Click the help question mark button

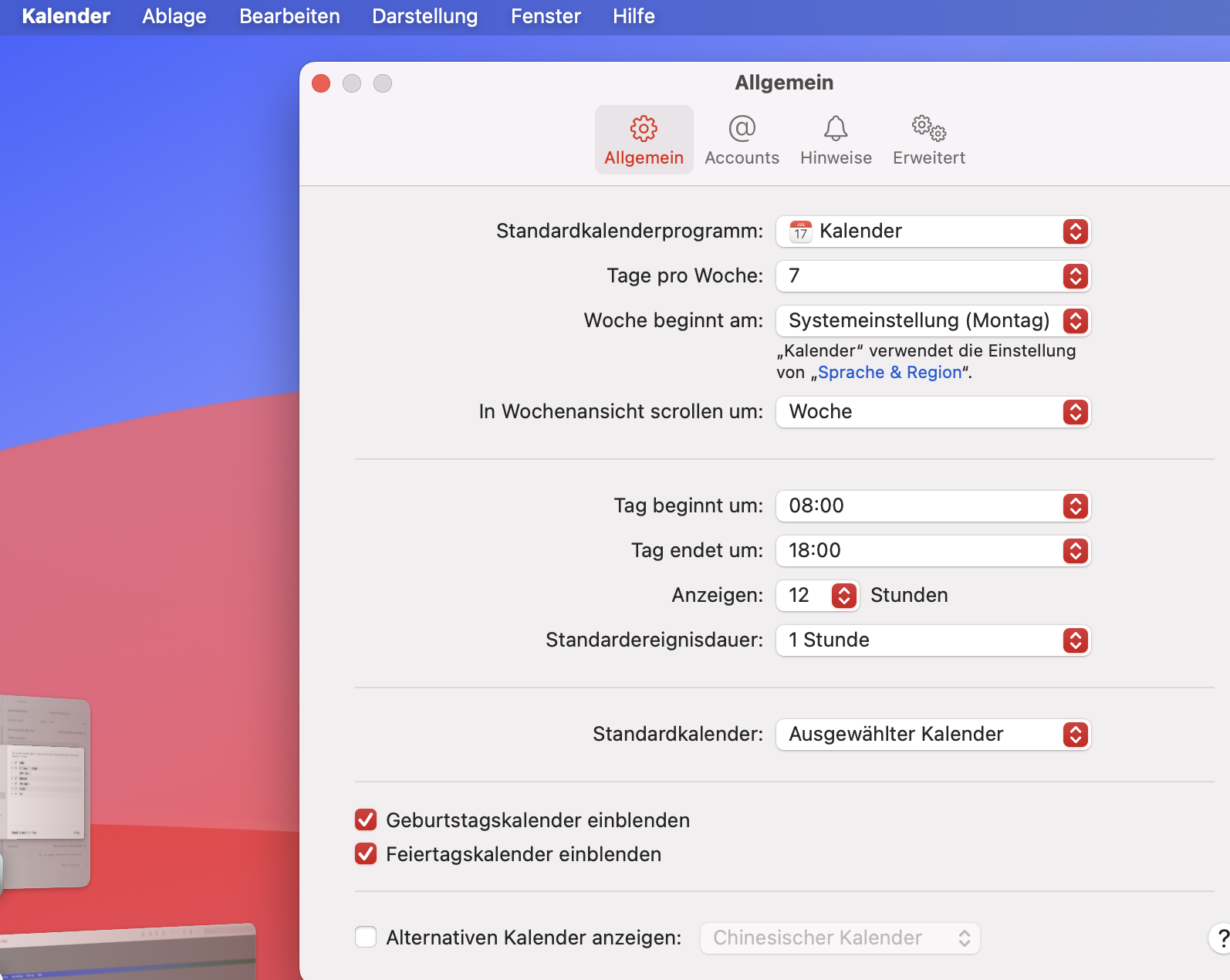[1222, 938]
